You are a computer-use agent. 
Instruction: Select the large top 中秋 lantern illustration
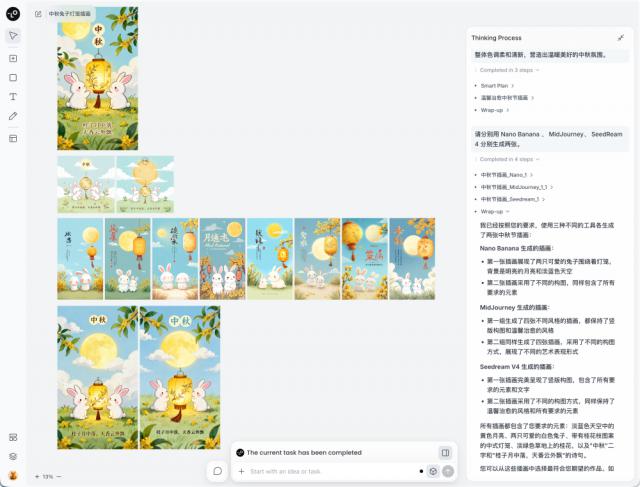(x=98, y=79)
